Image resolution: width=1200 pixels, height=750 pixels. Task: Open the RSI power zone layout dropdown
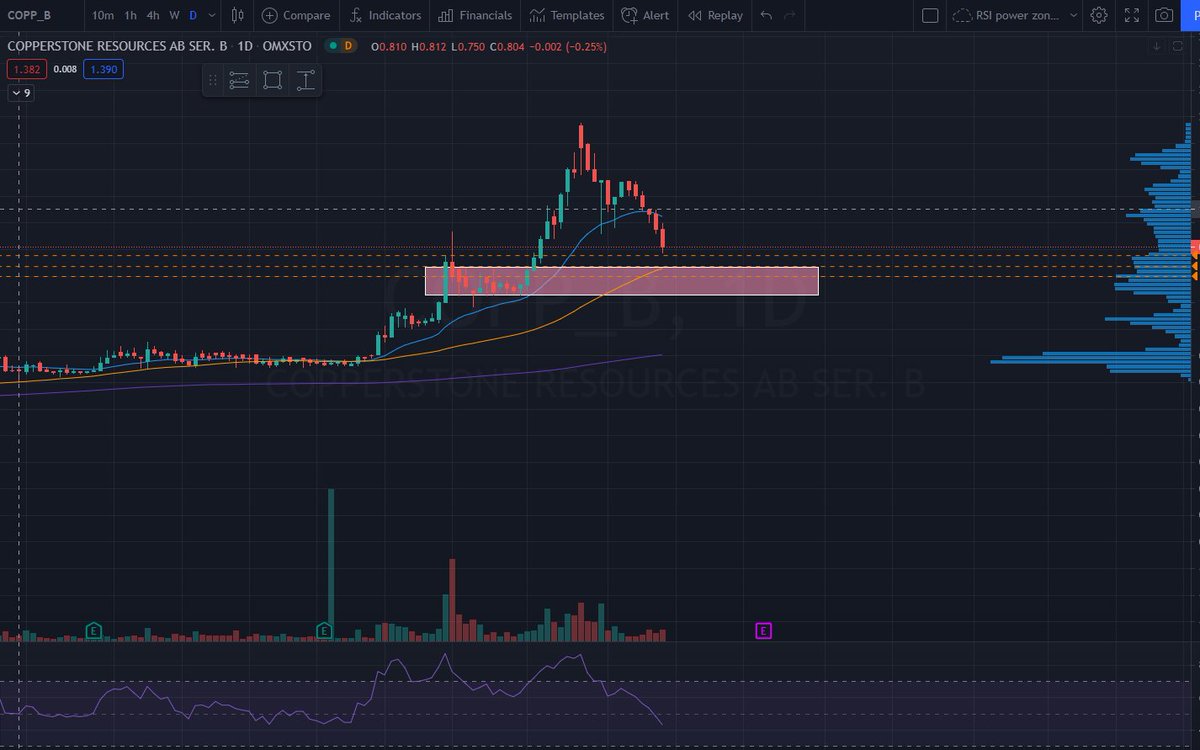point(1016,15)
